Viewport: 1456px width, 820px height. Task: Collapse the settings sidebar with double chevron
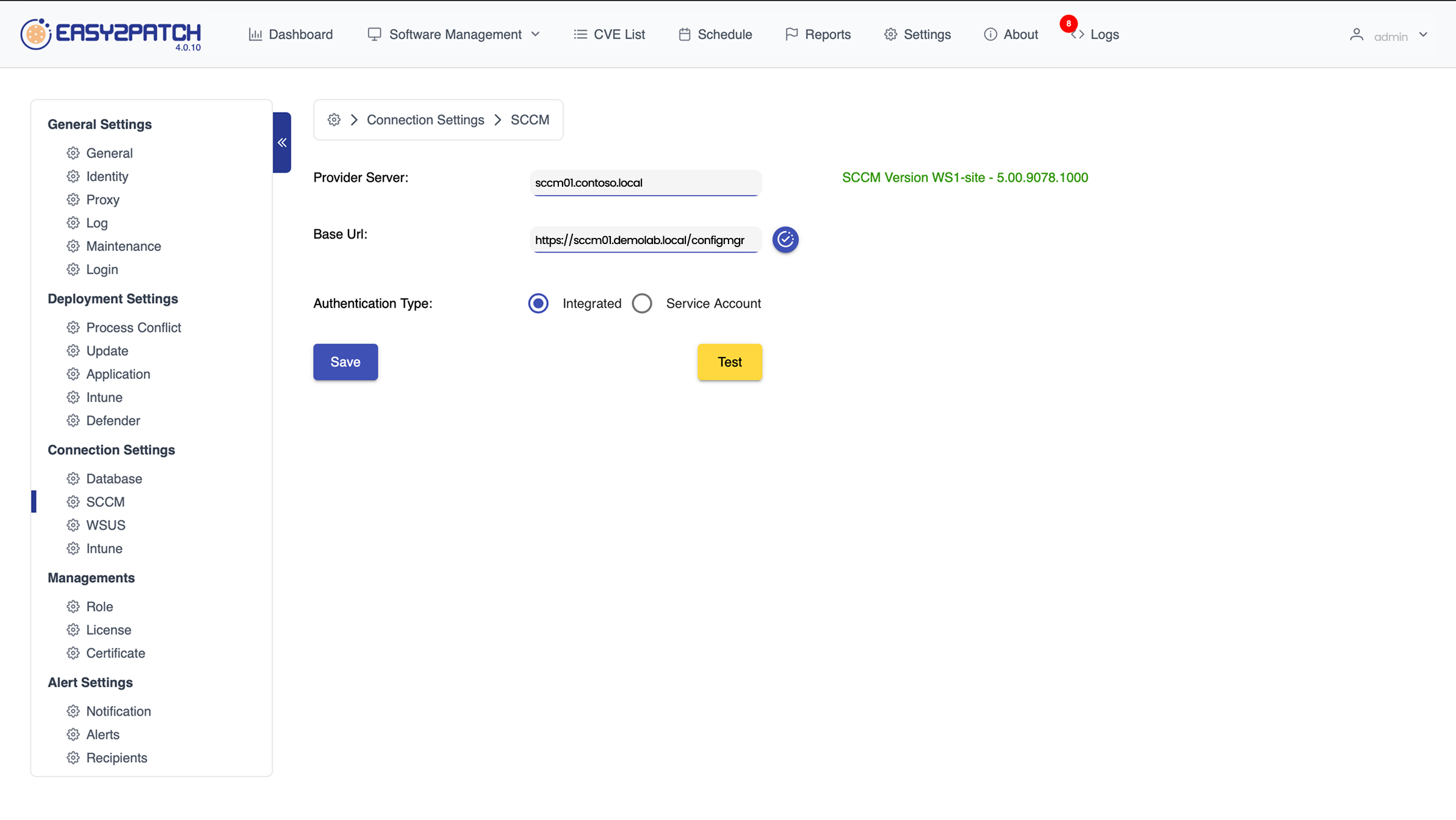pos(282,142)
